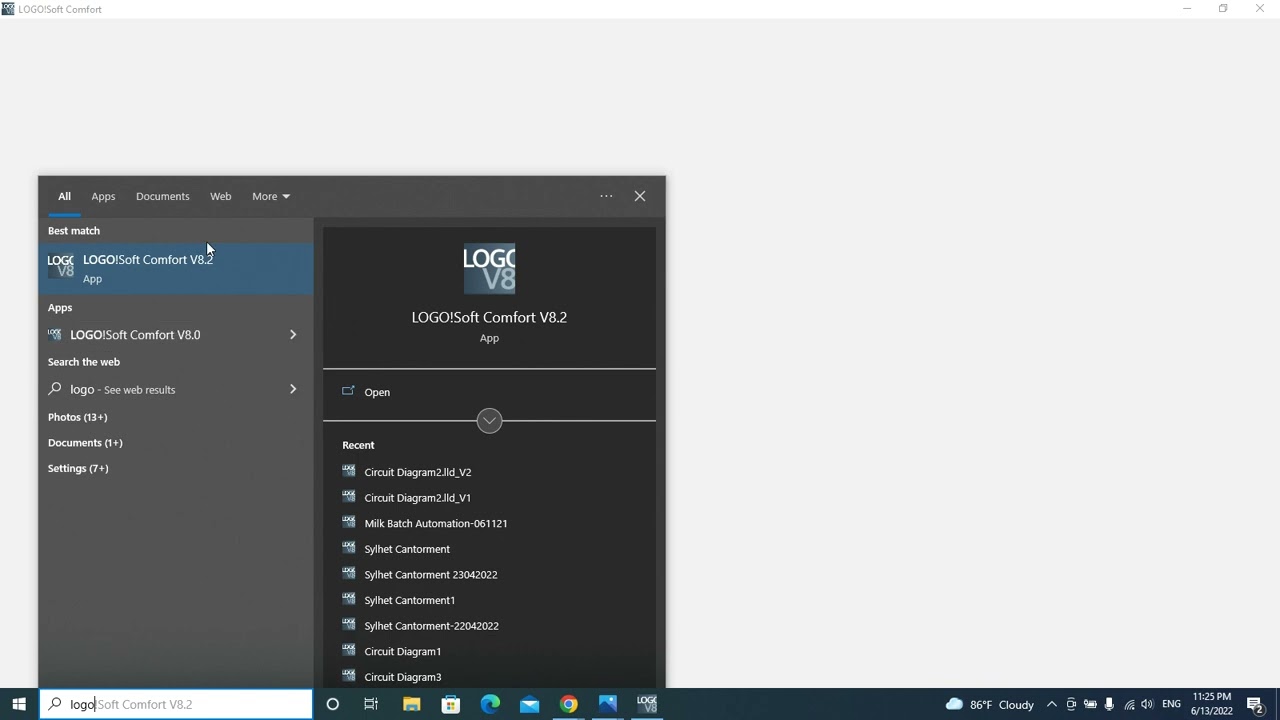Open the Windows Start menu
Viewport: 1280px width, 720px height.
(18, 704)
